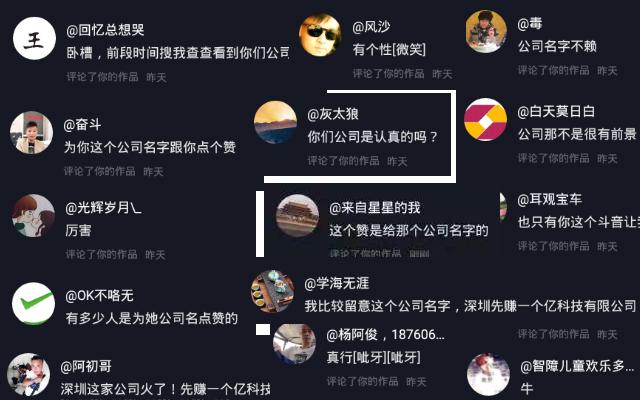Tap the pink-yellow logo avatar of @白天莫日白
The height and width of the screenshot is (400, 640).
(x=485, y=119)
